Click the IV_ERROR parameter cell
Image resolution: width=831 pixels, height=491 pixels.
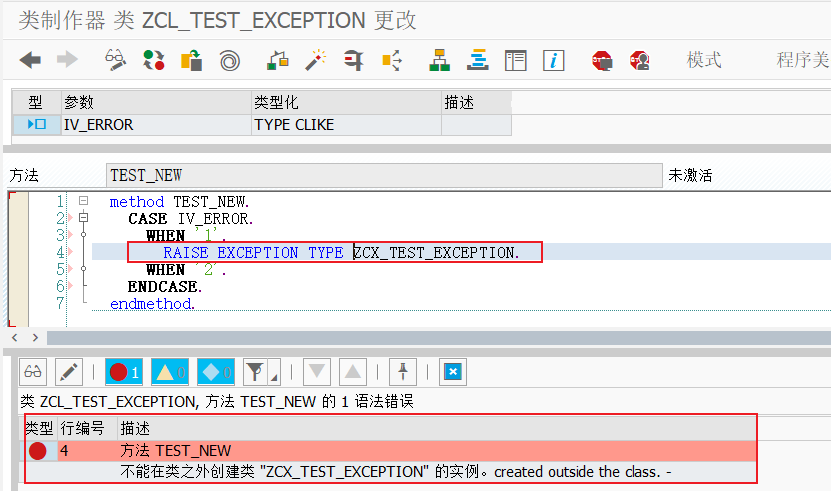click(x=156, y=125)
